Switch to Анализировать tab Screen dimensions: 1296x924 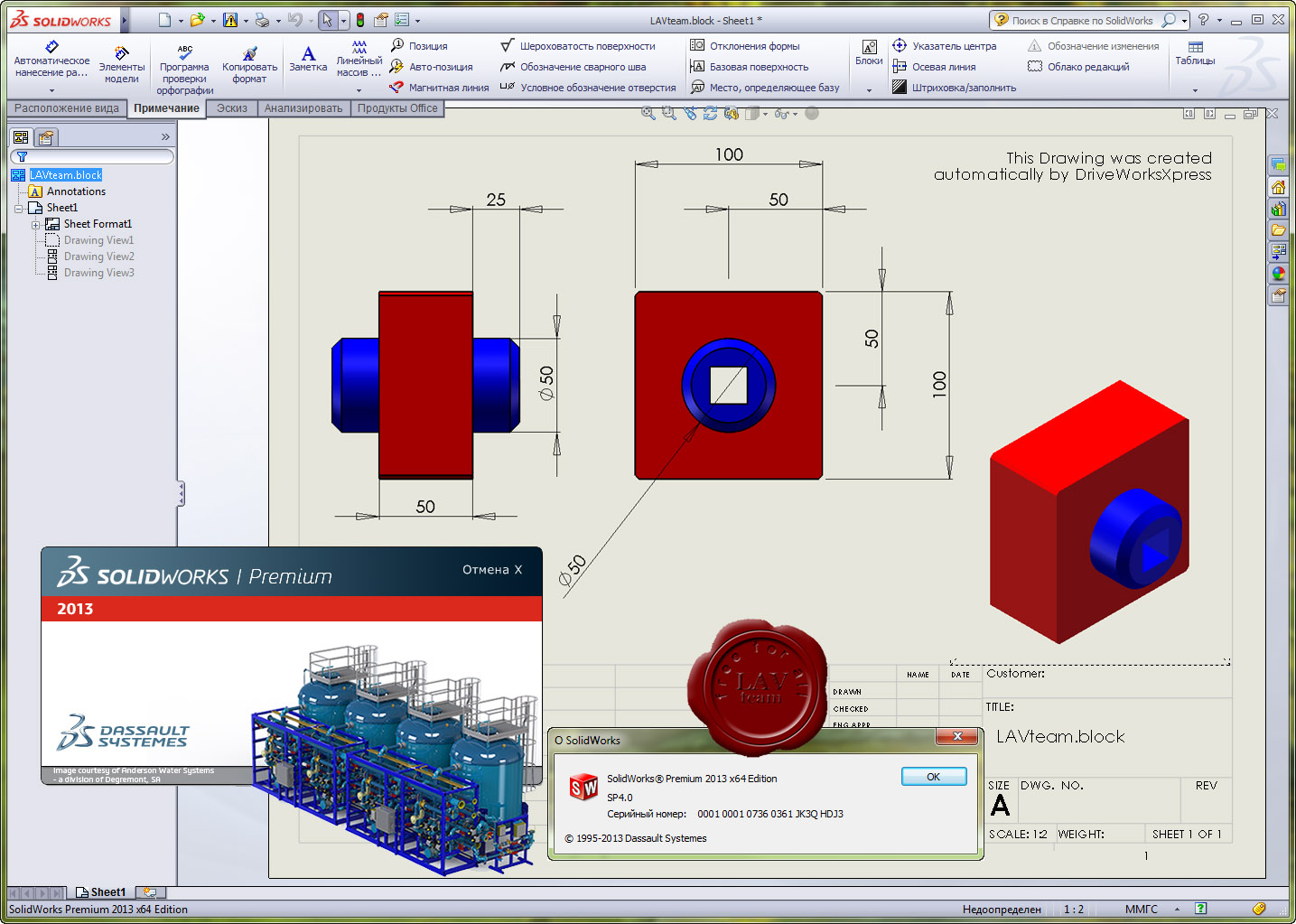click(x=303, y=108)
